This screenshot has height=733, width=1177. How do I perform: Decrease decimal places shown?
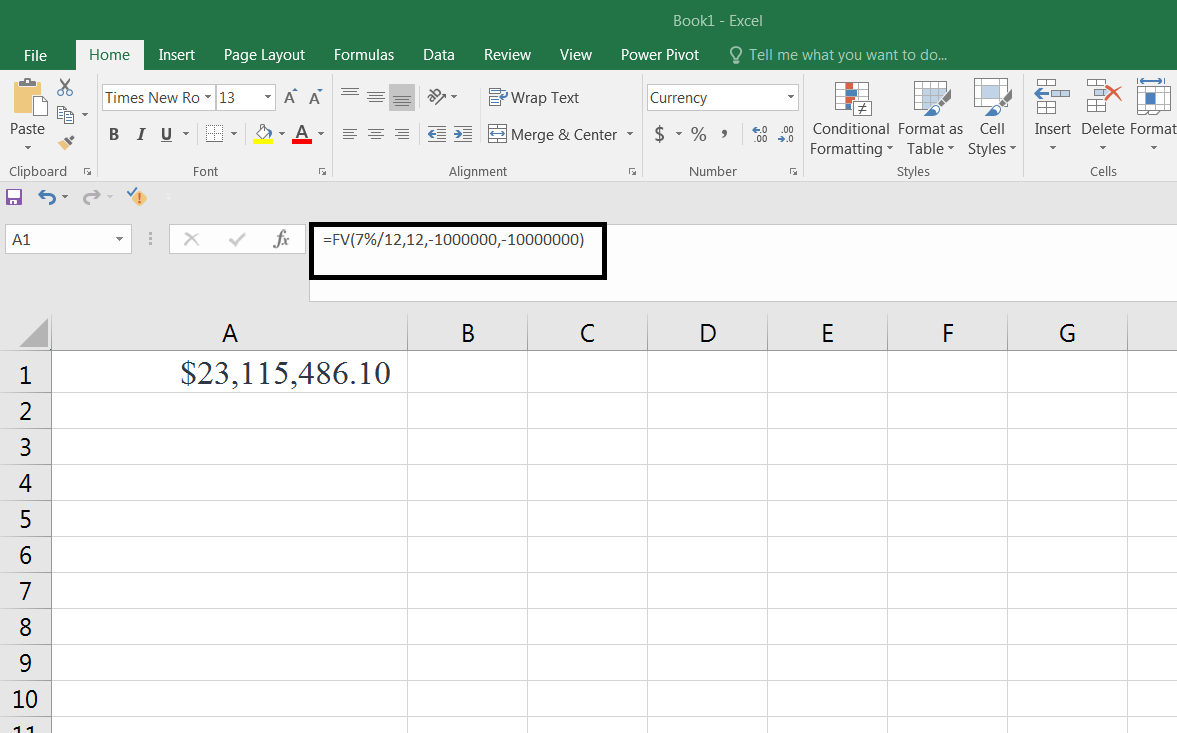(x=786, y=134)
